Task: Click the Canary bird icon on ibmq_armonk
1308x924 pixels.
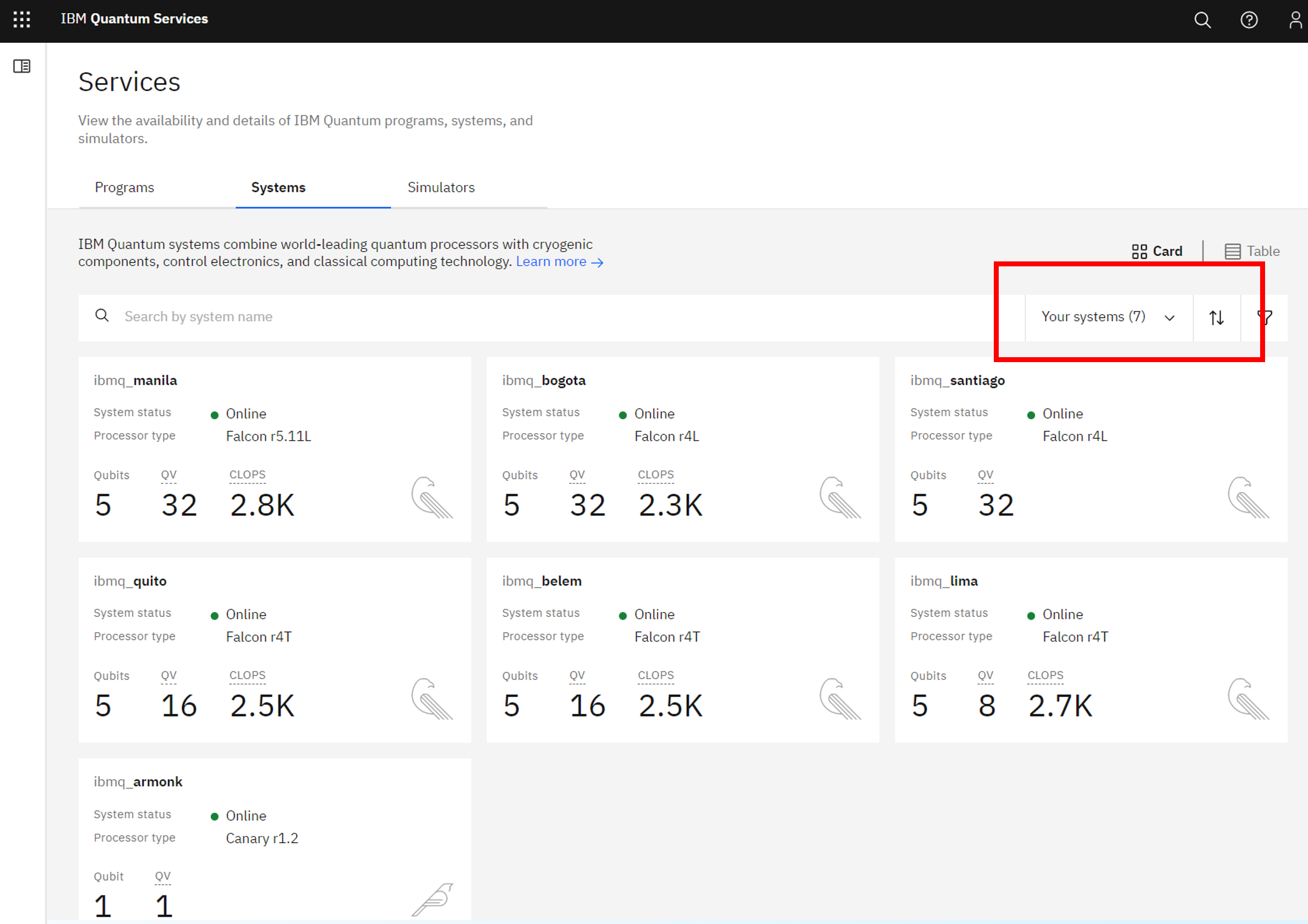Action: coord(433,899)
